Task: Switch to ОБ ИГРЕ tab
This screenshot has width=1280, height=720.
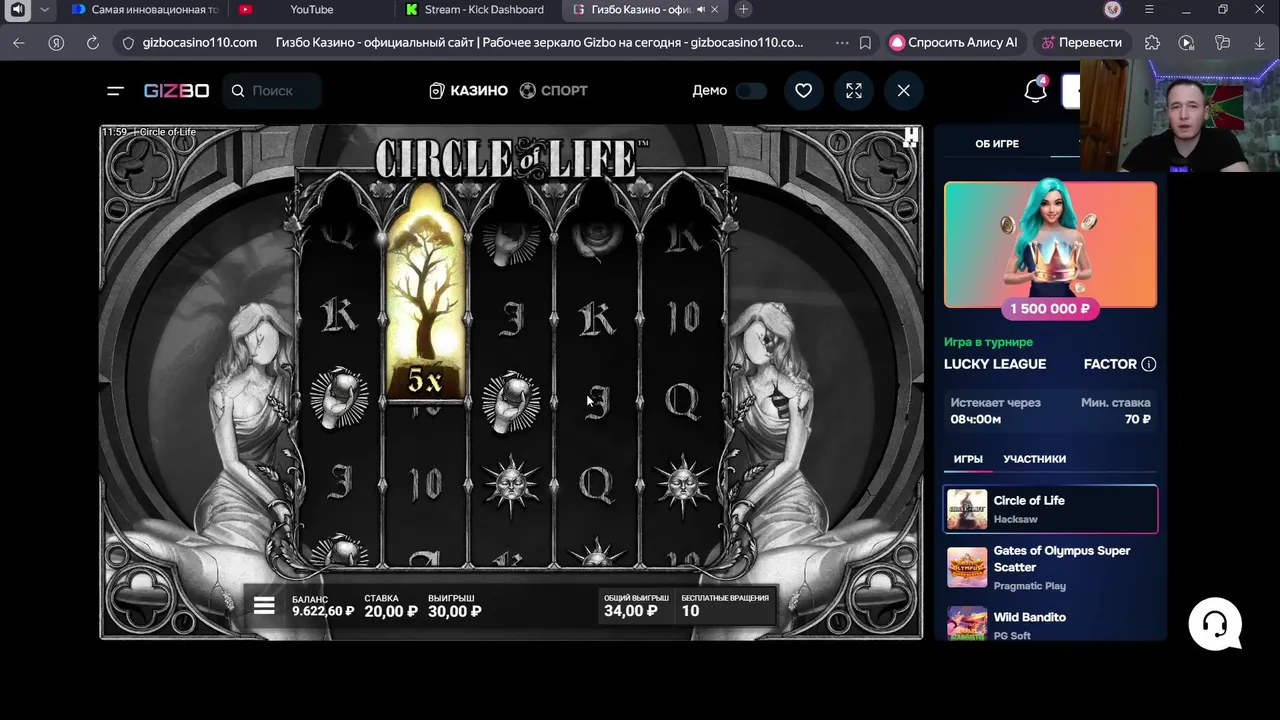Action: tap(997, 143)
